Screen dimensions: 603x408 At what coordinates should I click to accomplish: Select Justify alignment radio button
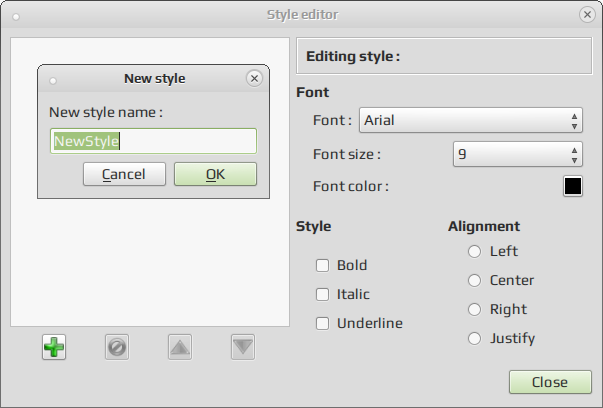tap(474, 338)
